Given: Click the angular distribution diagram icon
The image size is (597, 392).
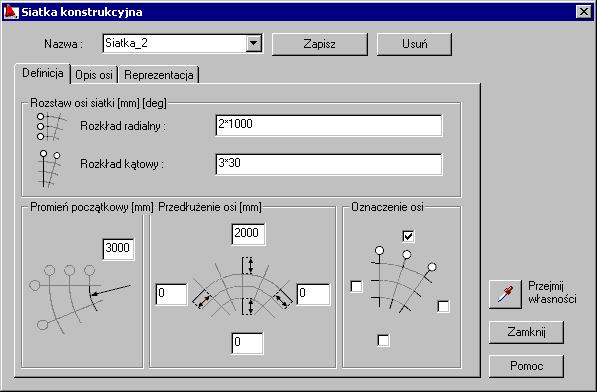Looking at the screenshot, I should (50, 169).
